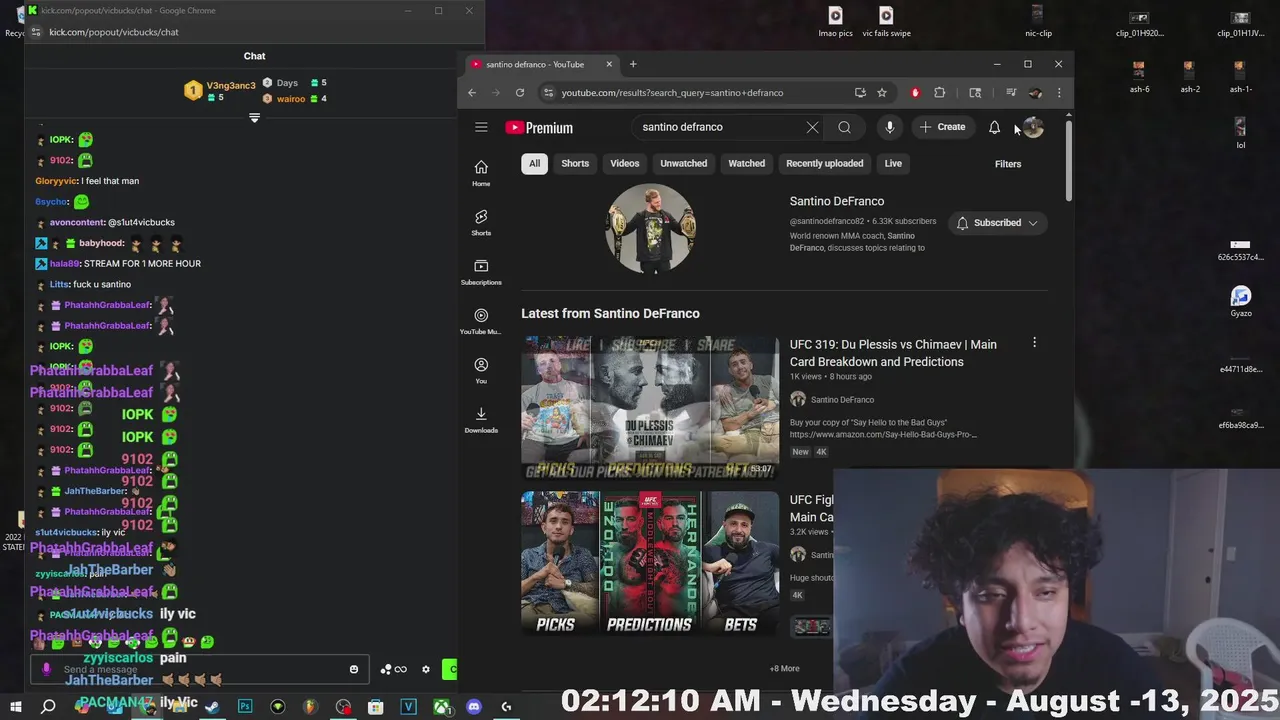Viewport: 1280px width, 720px height.
Task: View site information icon in YouTube address bar
Action: (548, 93)
